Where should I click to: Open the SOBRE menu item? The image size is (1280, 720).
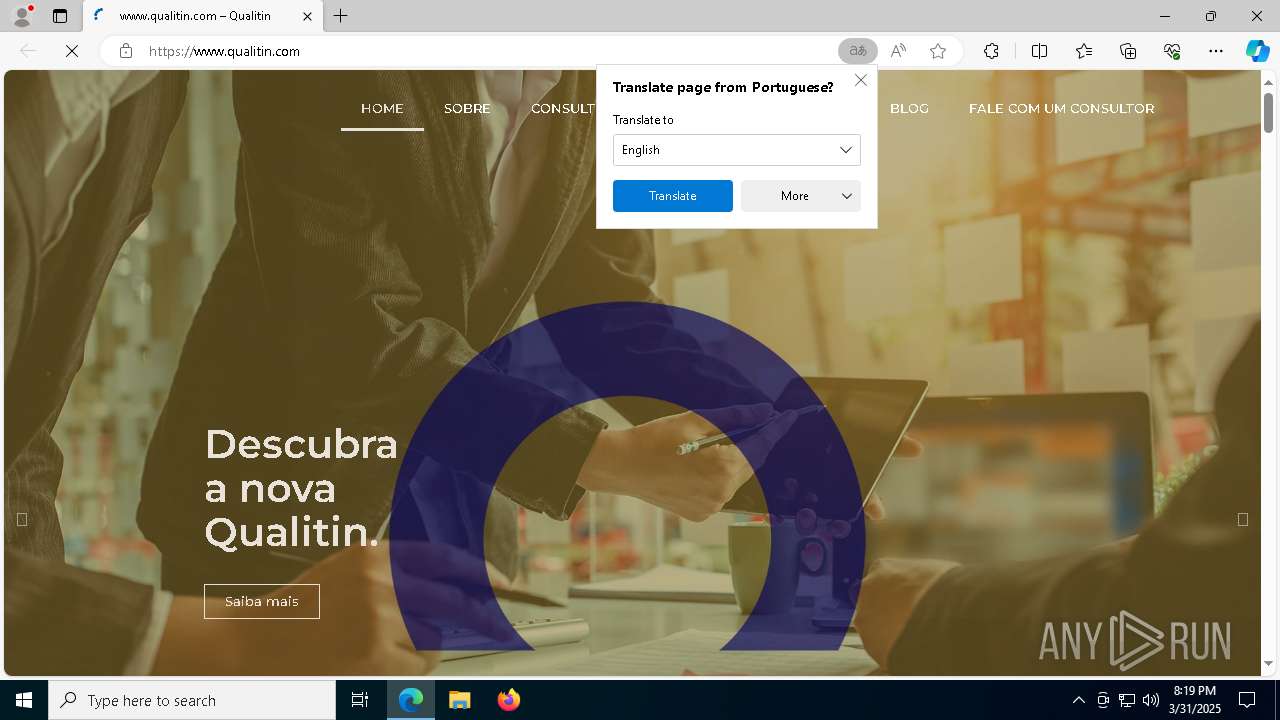[x=467, y=108]
